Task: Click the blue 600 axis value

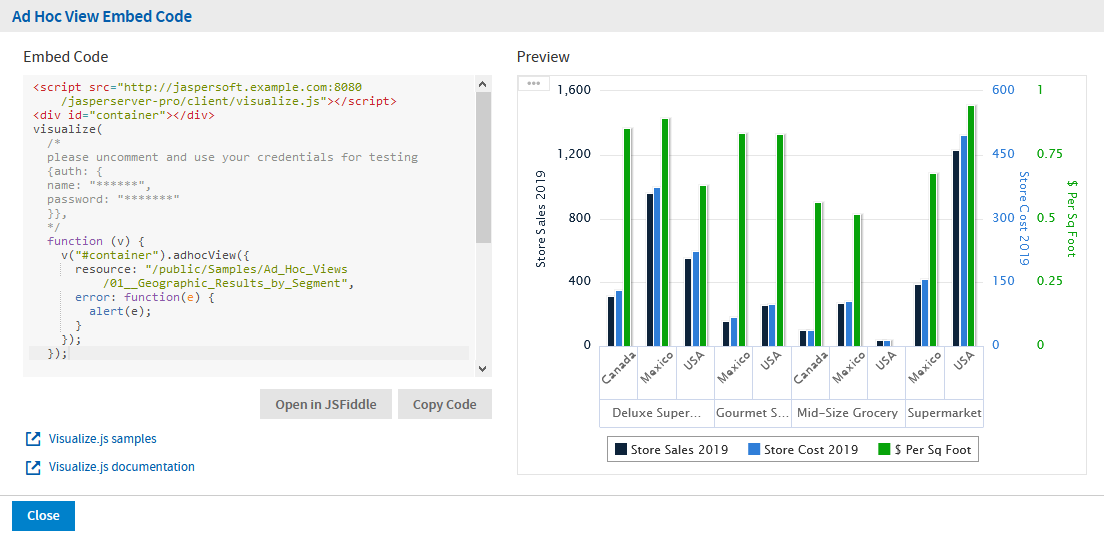Action: click(x=1003, y=90)
